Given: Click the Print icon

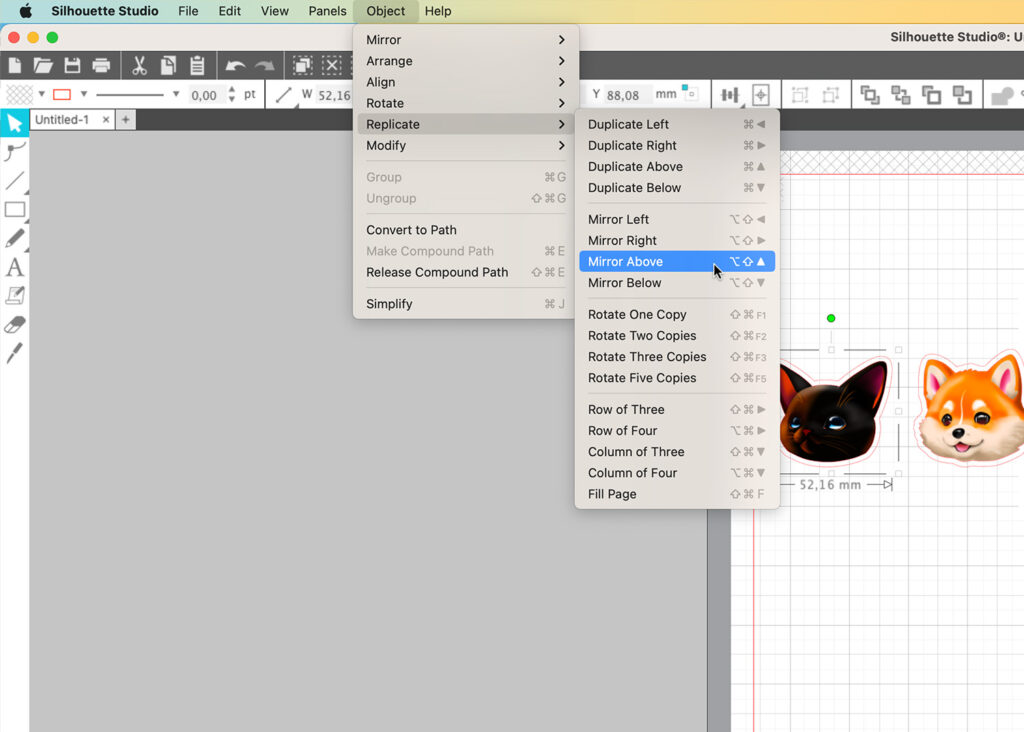Looking at the screenshot, I should point(101,66).
